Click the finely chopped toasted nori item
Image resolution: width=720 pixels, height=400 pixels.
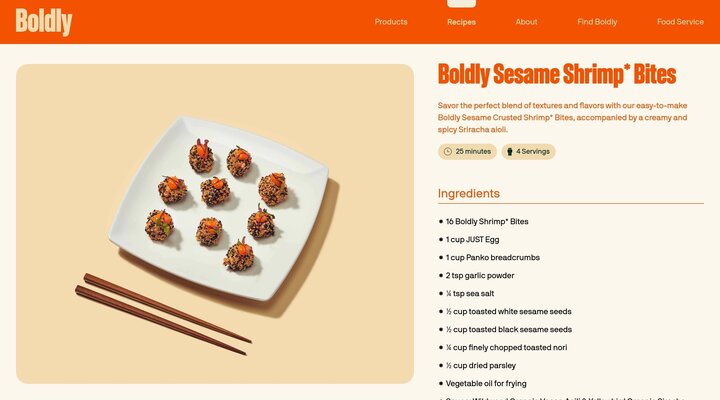[x=506, y=347]
